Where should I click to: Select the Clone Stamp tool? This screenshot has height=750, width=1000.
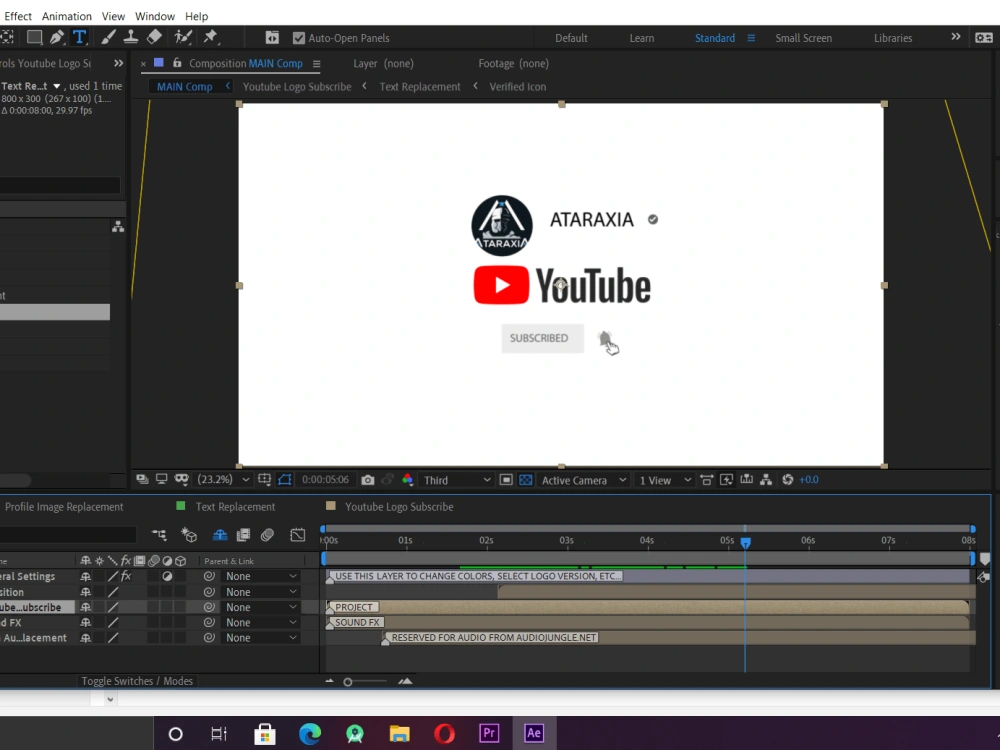click(131, 37)
